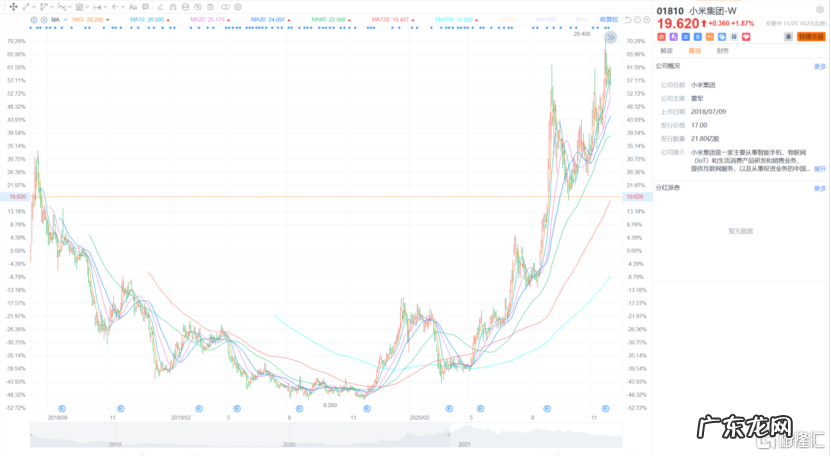Hide all drawings with eye-slash icon

point(198,7)
